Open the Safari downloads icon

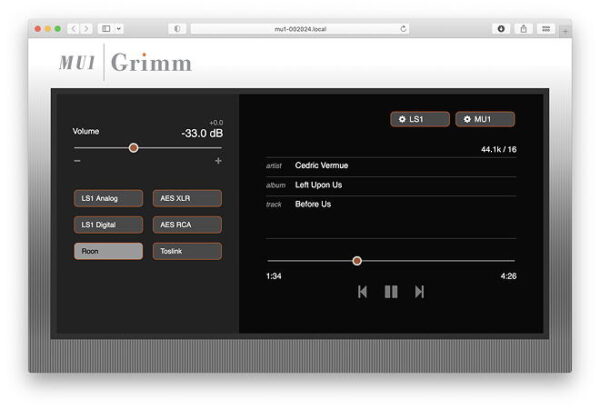tap(502, 29)
